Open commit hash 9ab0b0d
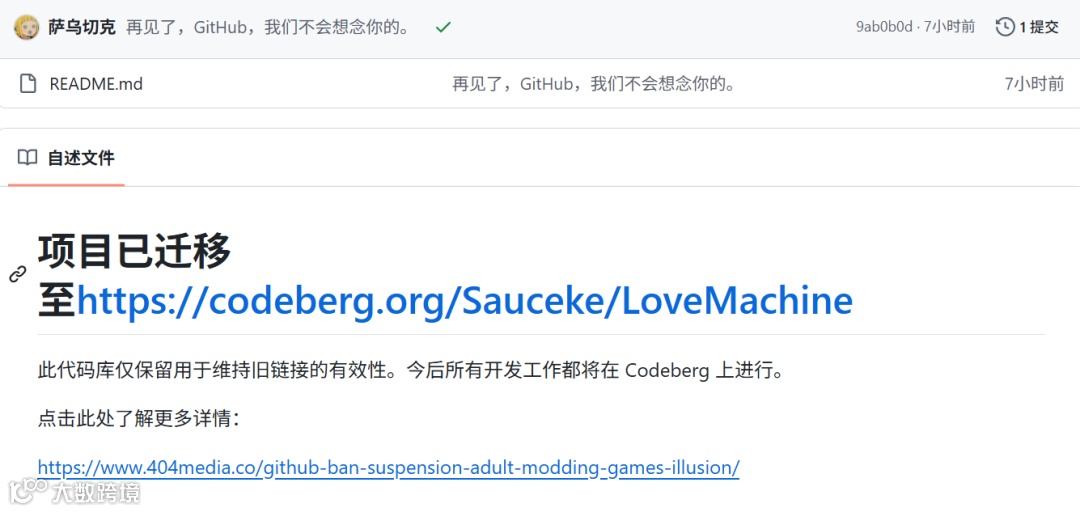This screenshot has width=1080, height=512. pyautogui.click(x=884, y=28)
